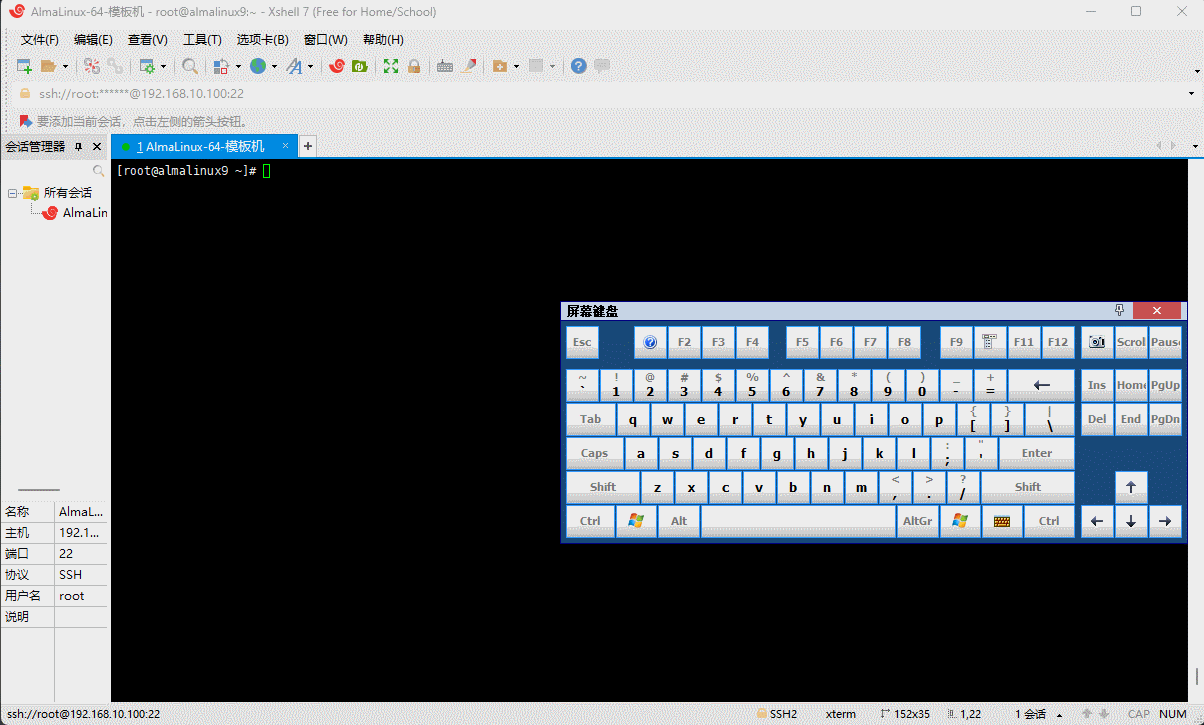Expand the font tool dropdown arrow
Image resolution: width=1204 pixels, height=725 pixels.
pyautogui.click(x=310, y=67)
